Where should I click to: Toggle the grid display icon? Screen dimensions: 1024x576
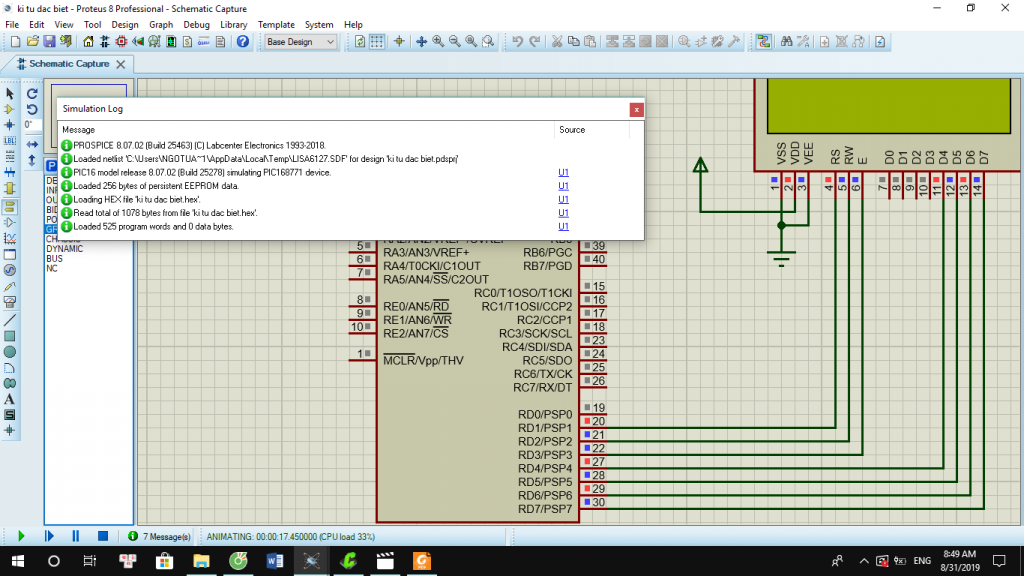coord(377,42)
